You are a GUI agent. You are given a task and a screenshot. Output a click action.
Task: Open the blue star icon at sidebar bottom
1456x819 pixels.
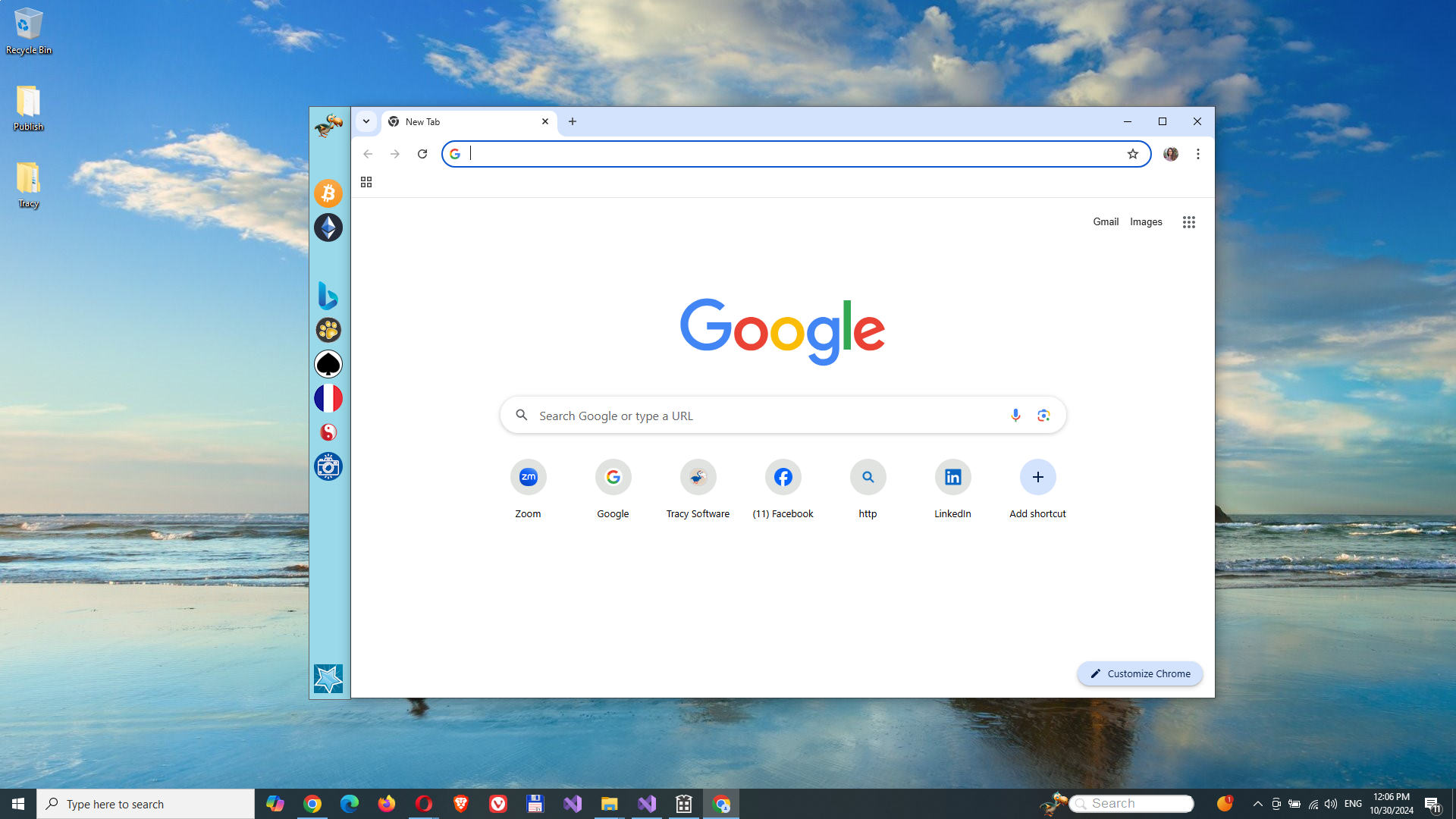coord(328,679)
